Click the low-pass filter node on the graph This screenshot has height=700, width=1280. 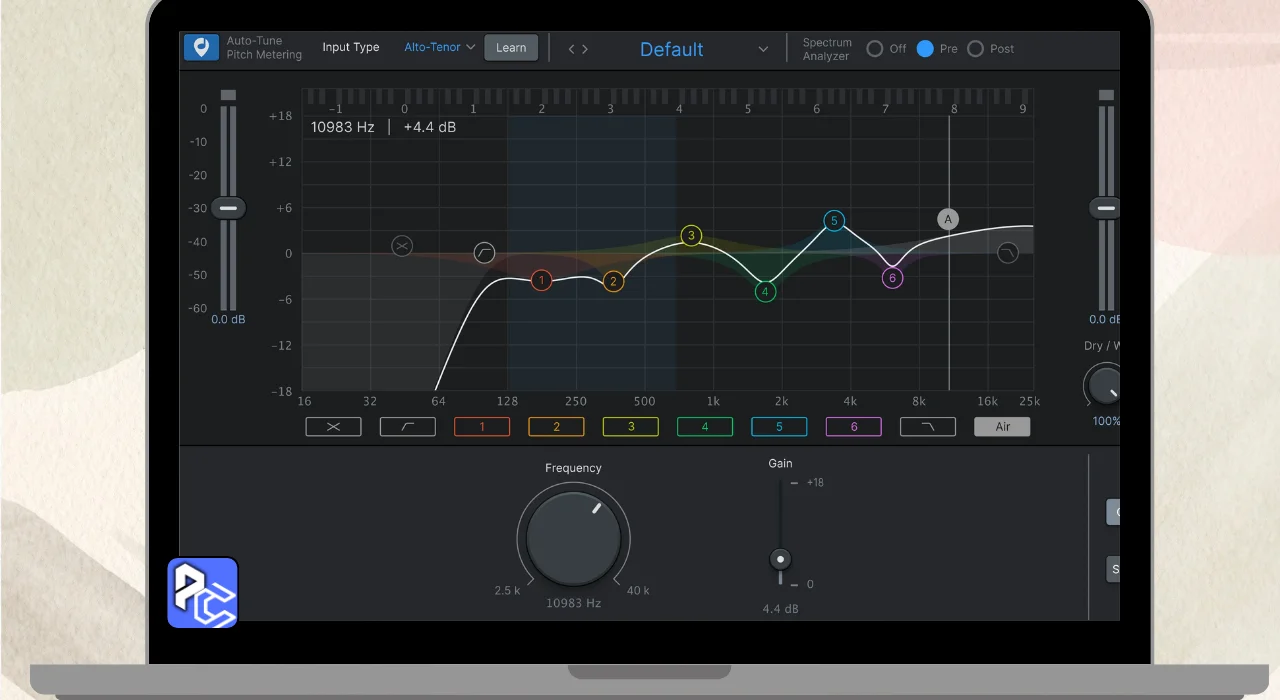1007,253
